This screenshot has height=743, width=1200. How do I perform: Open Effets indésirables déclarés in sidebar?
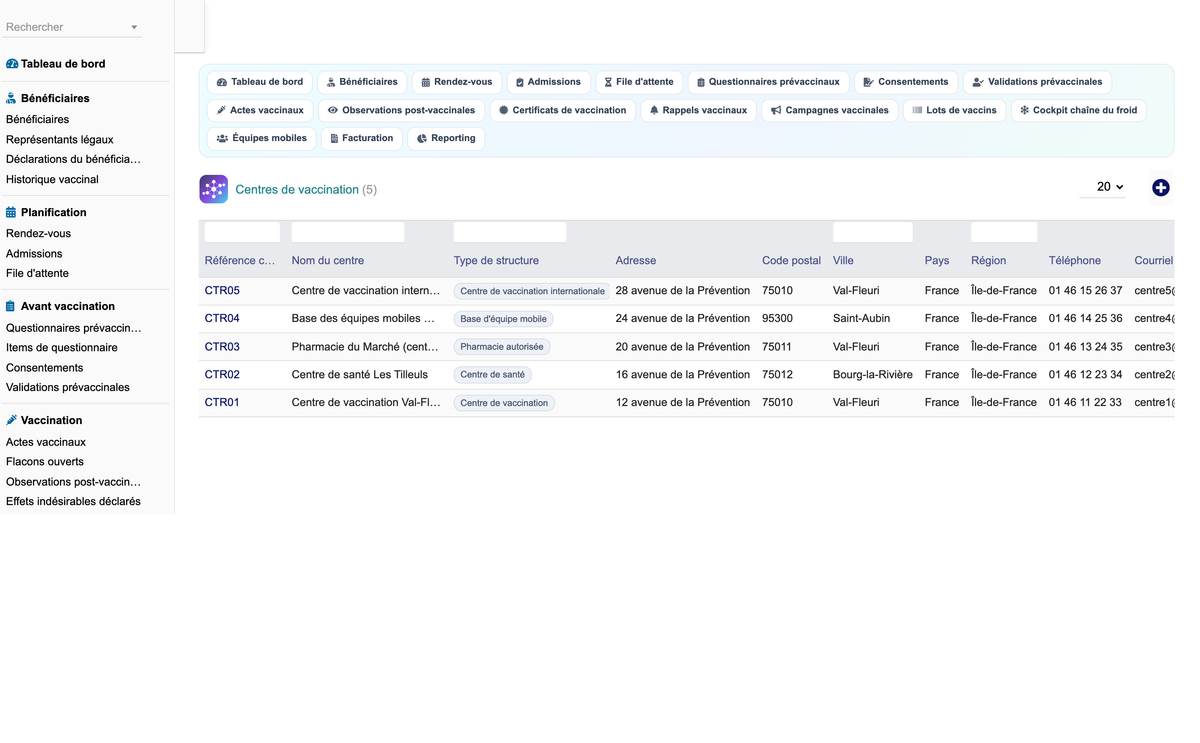pyautogui.click(x=73, y=501)
